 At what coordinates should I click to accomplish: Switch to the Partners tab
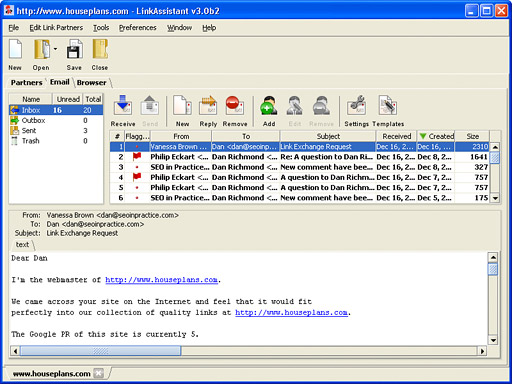coord(26,83)
